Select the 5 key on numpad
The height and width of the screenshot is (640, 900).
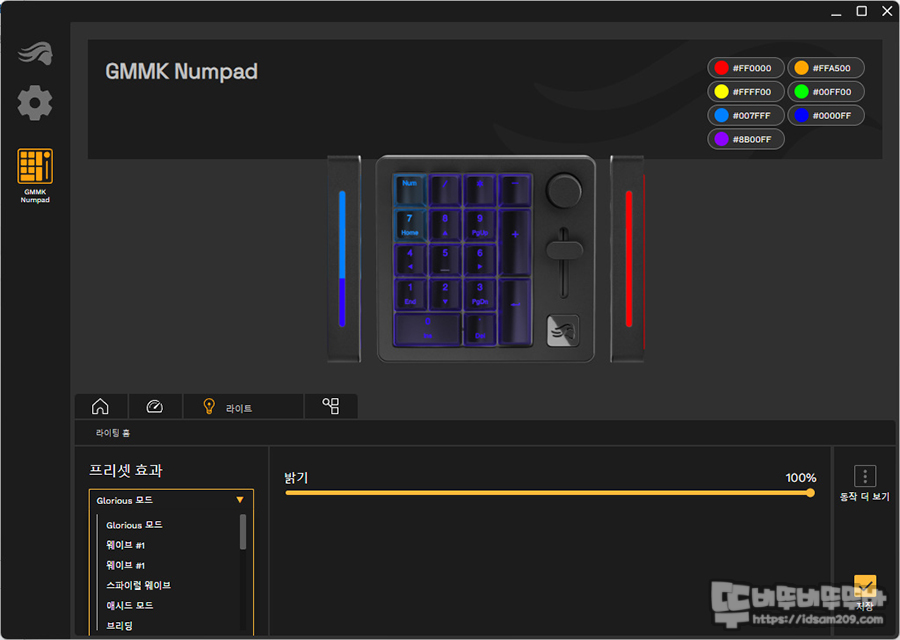[445, 259]
